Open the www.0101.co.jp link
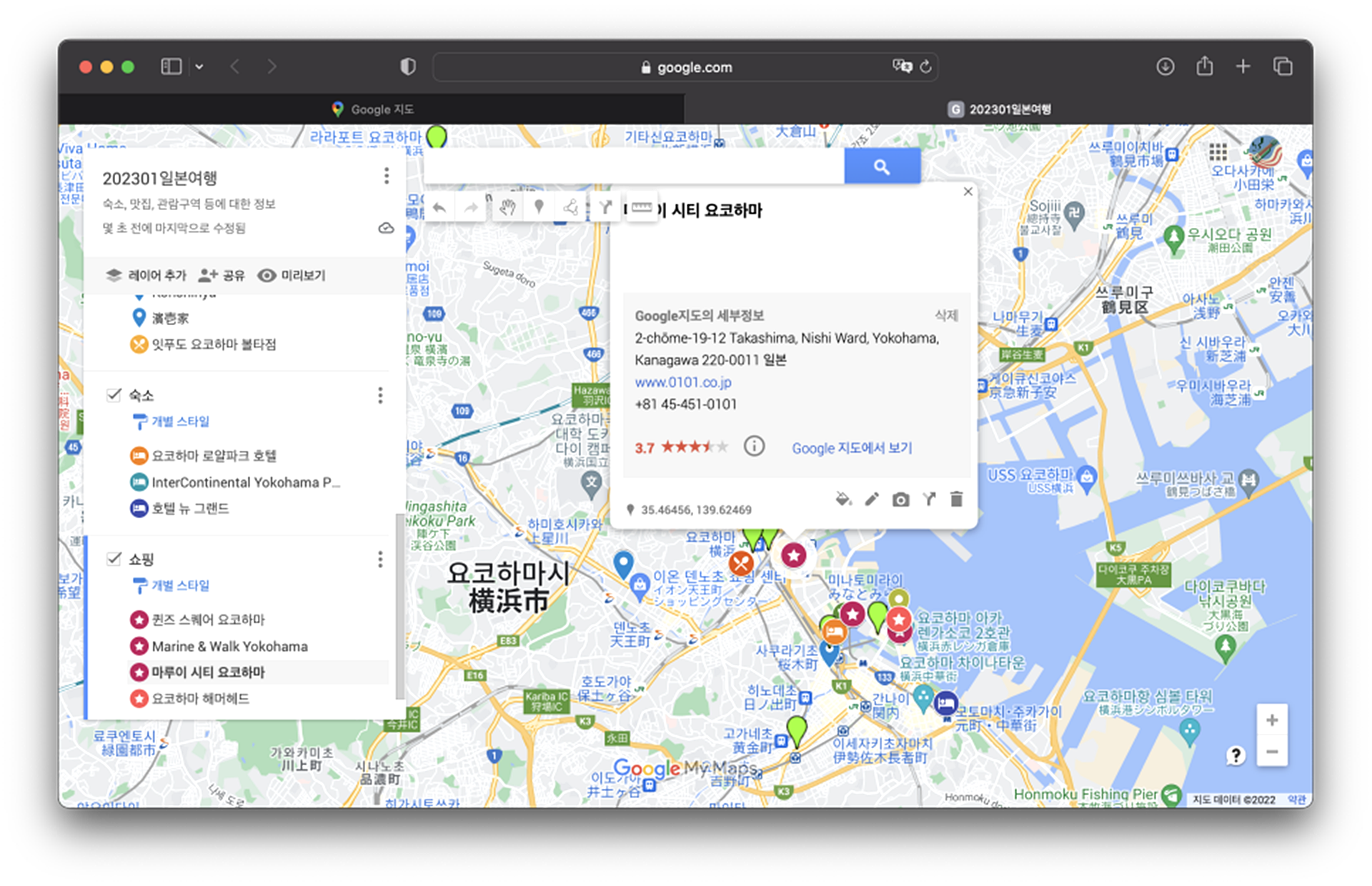Screen dimensions: 1372x886 point(682,382)
